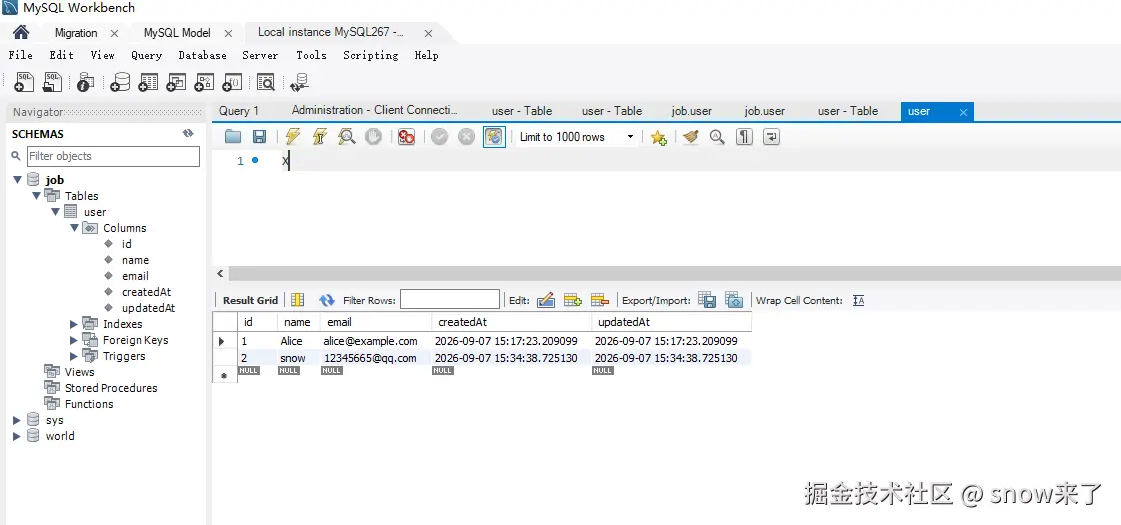Expand the Triggers node
The height and width of the screenshot is (525, 1121).
pyautogui.click(x=74, y=356)
